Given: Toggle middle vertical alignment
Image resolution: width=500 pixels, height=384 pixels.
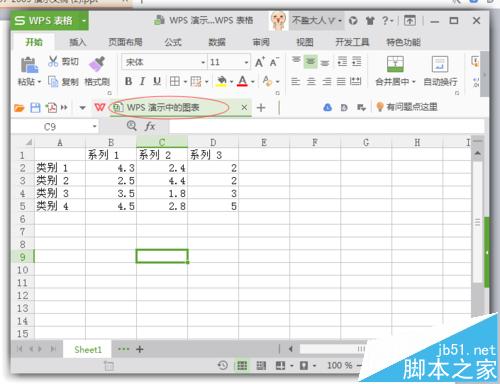Looking at the screenshot, I should [x=310, y=62].
